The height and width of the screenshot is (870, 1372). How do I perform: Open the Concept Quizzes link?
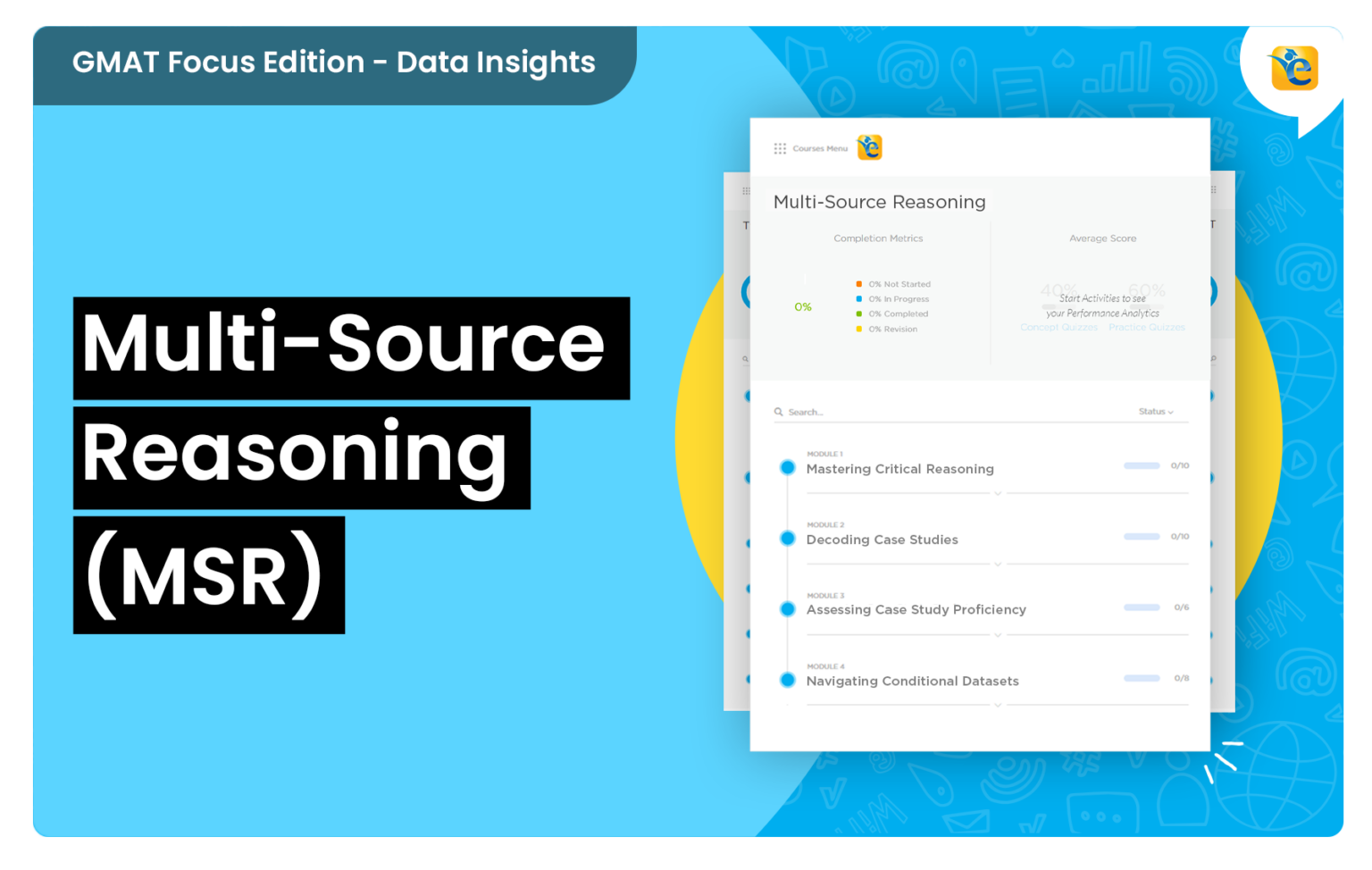click(x=1058, y=328)
